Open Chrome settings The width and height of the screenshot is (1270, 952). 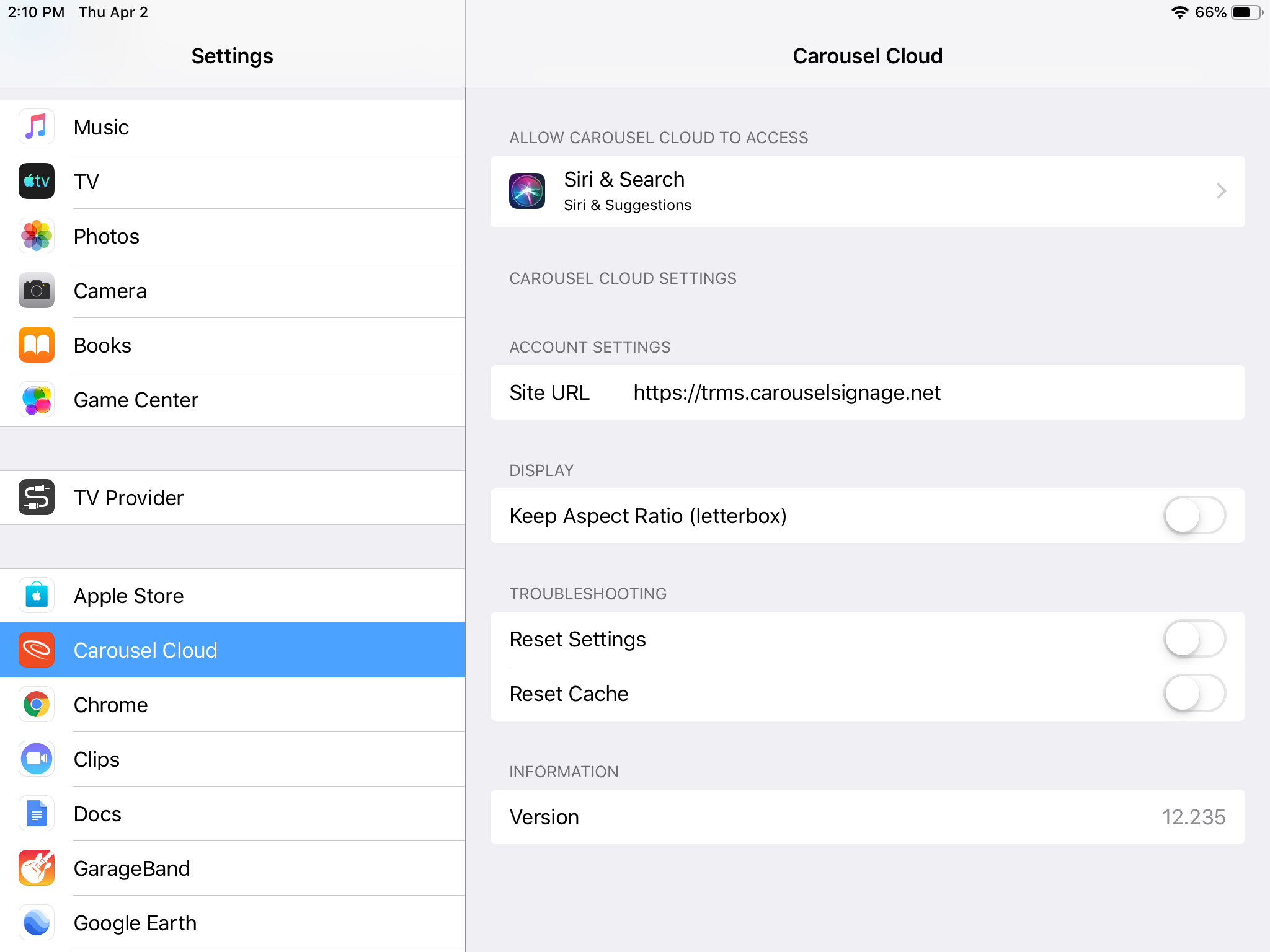(x=233, y=705)
